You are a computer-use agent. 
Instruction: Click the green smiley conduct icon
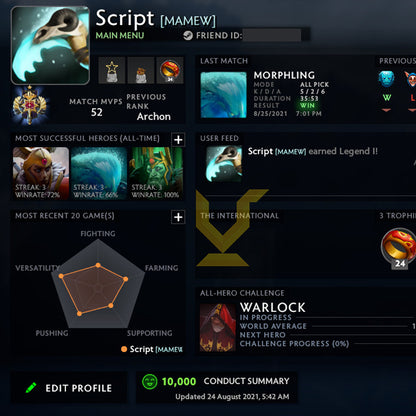(149, 381)
